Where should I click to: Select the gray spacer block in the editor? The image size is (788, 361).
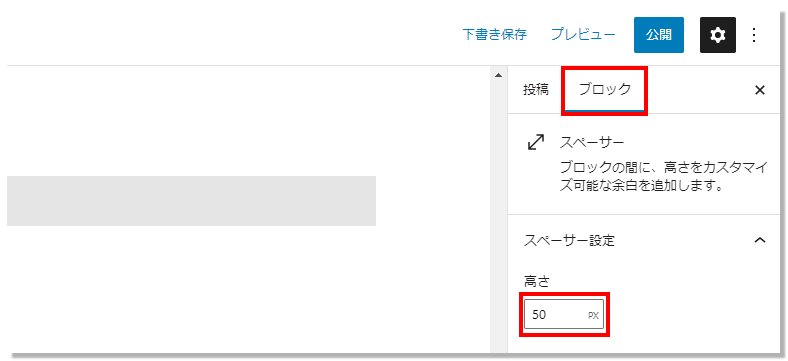(191, 201)
